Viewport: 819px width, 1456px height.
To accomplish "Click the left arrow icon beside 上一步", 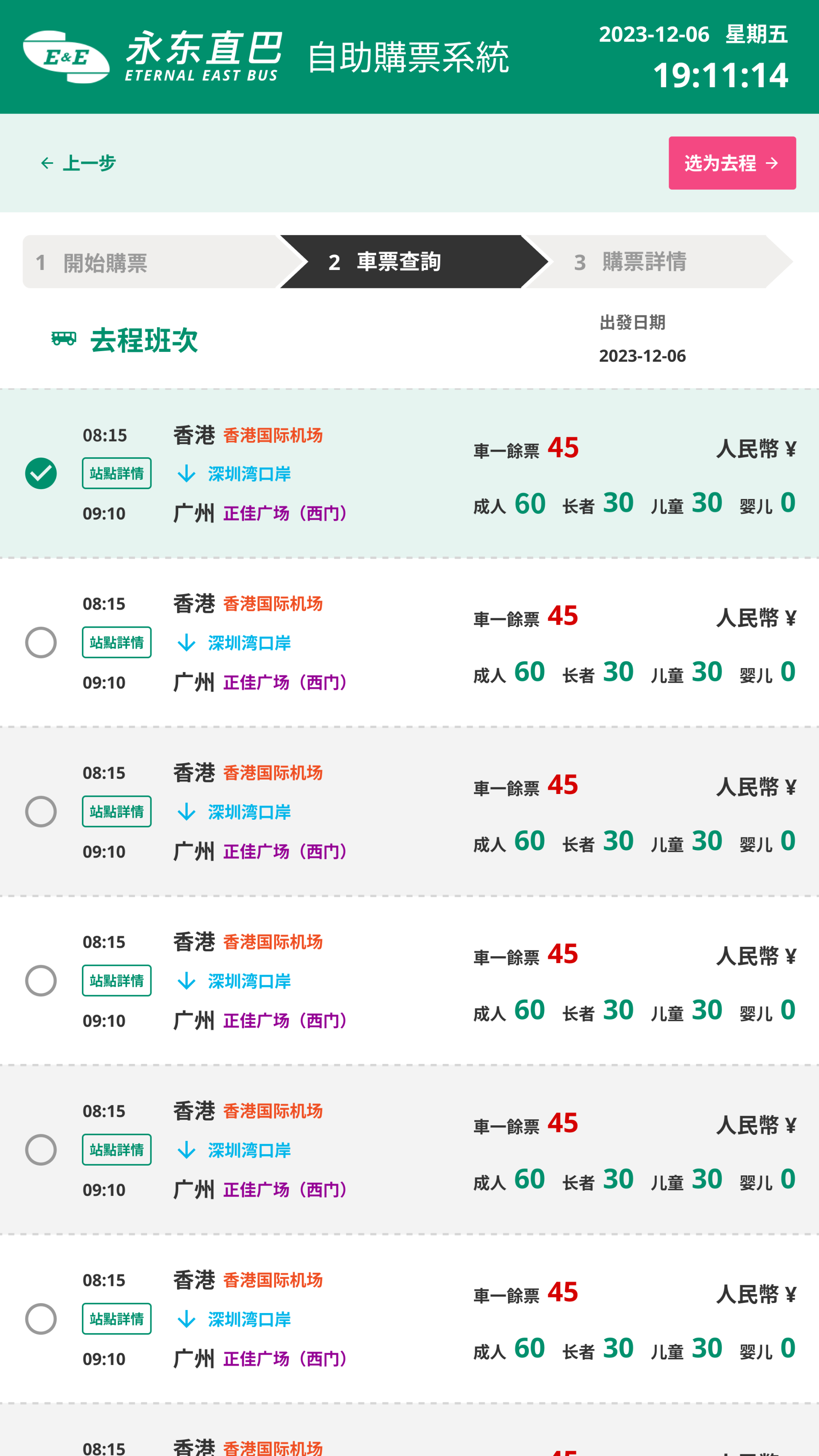I will click(x=47, y=163).
